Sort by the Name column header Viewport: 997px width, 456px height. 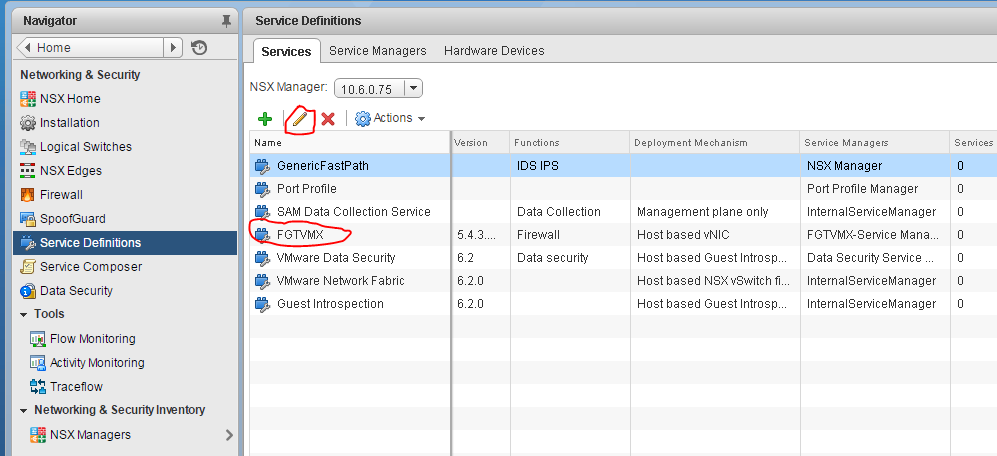coord(350,143)
